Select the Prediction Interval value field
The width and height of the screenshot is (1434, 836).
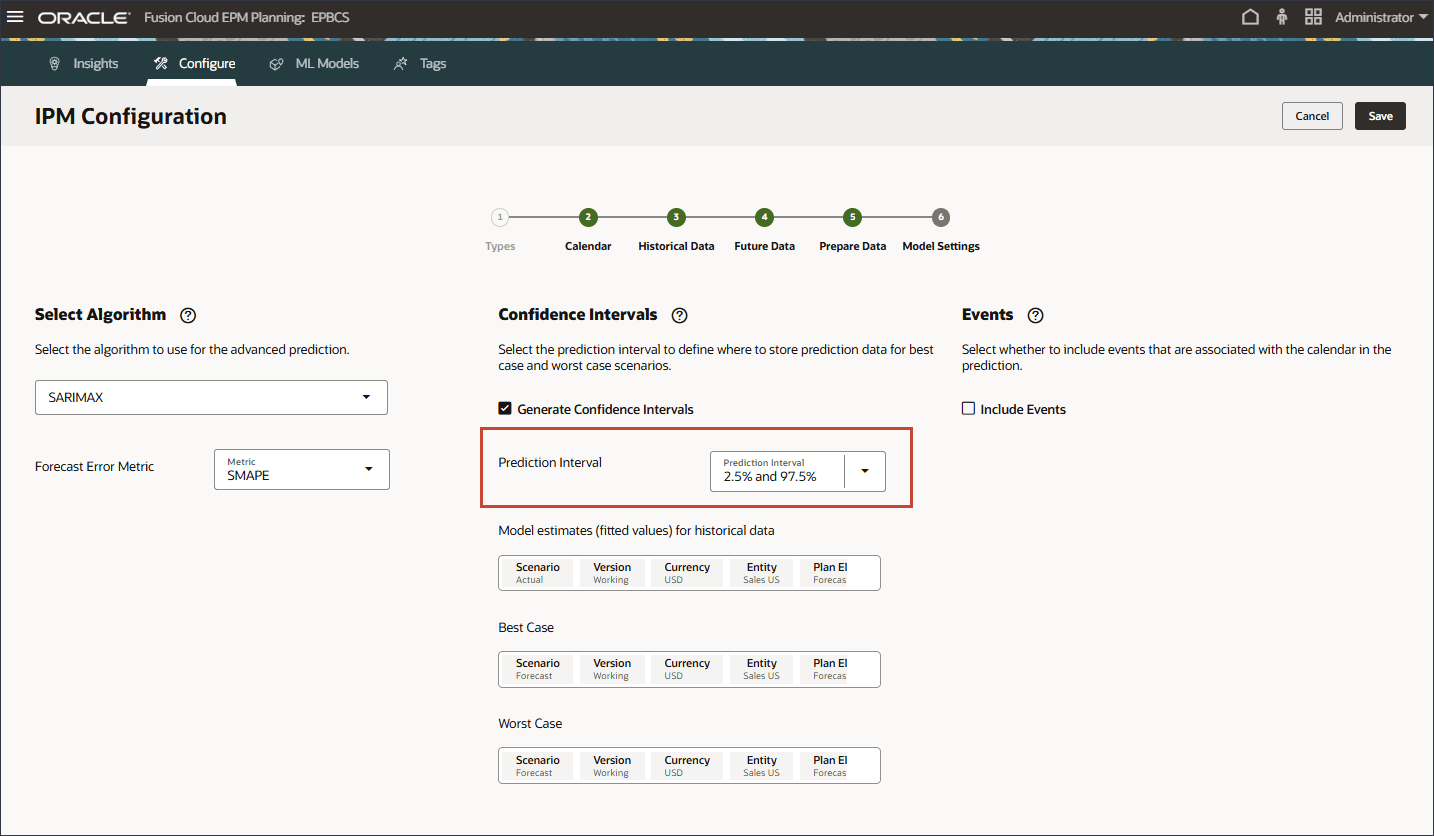[777, 471]
